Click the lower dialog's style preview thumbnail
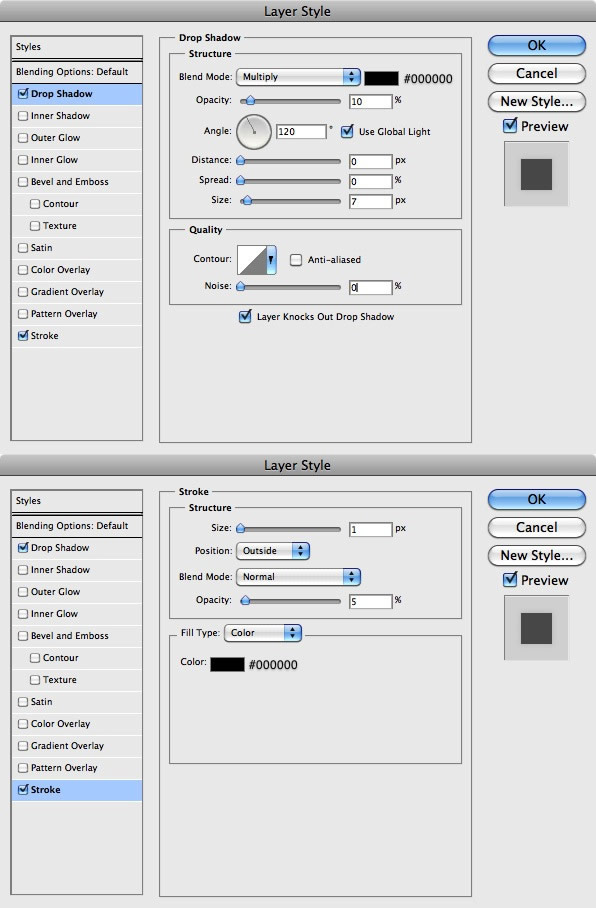The height and width of the screenshot is (908, 596). pos(536,628)
